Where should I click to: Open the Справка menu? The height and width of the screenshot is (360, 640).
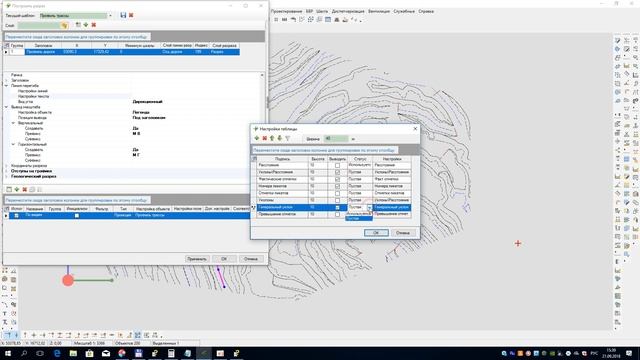point(426,11)
